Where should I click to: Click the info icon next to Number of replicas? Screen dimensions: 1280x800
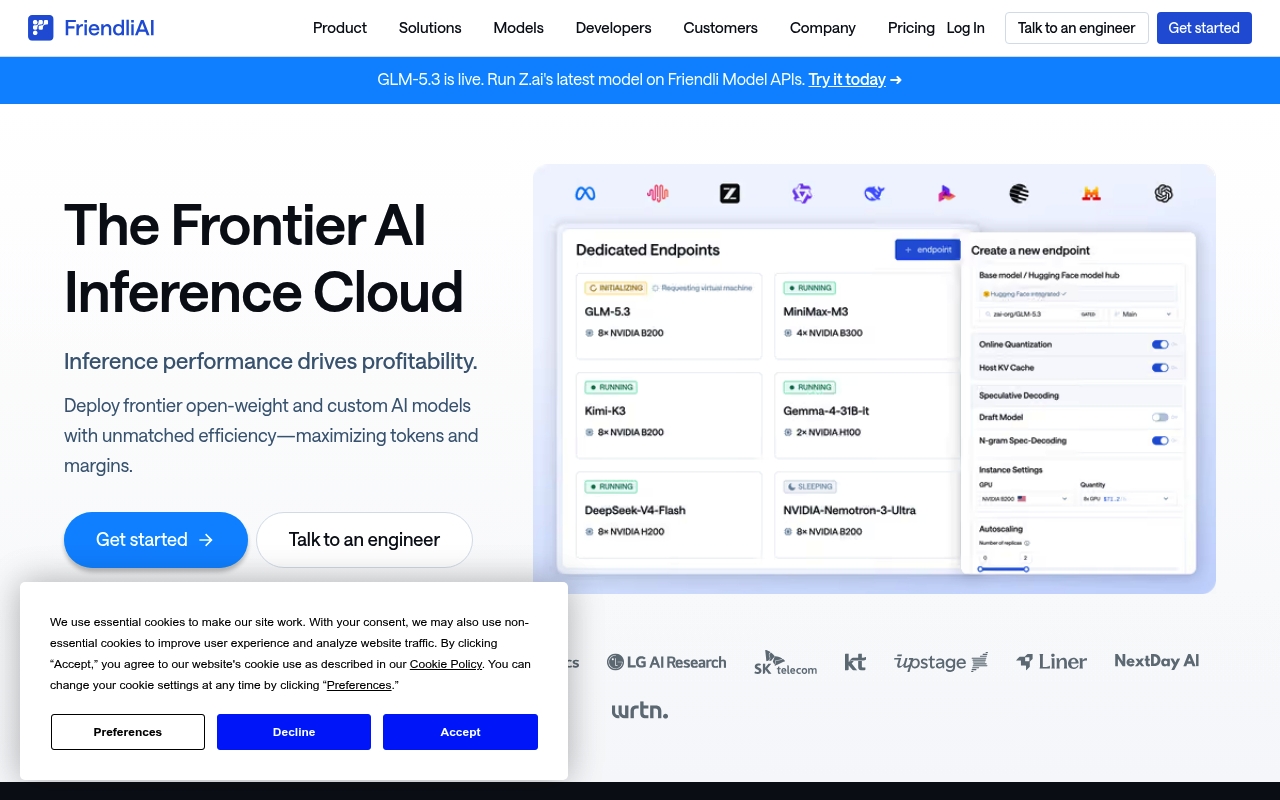point(1027,543)
